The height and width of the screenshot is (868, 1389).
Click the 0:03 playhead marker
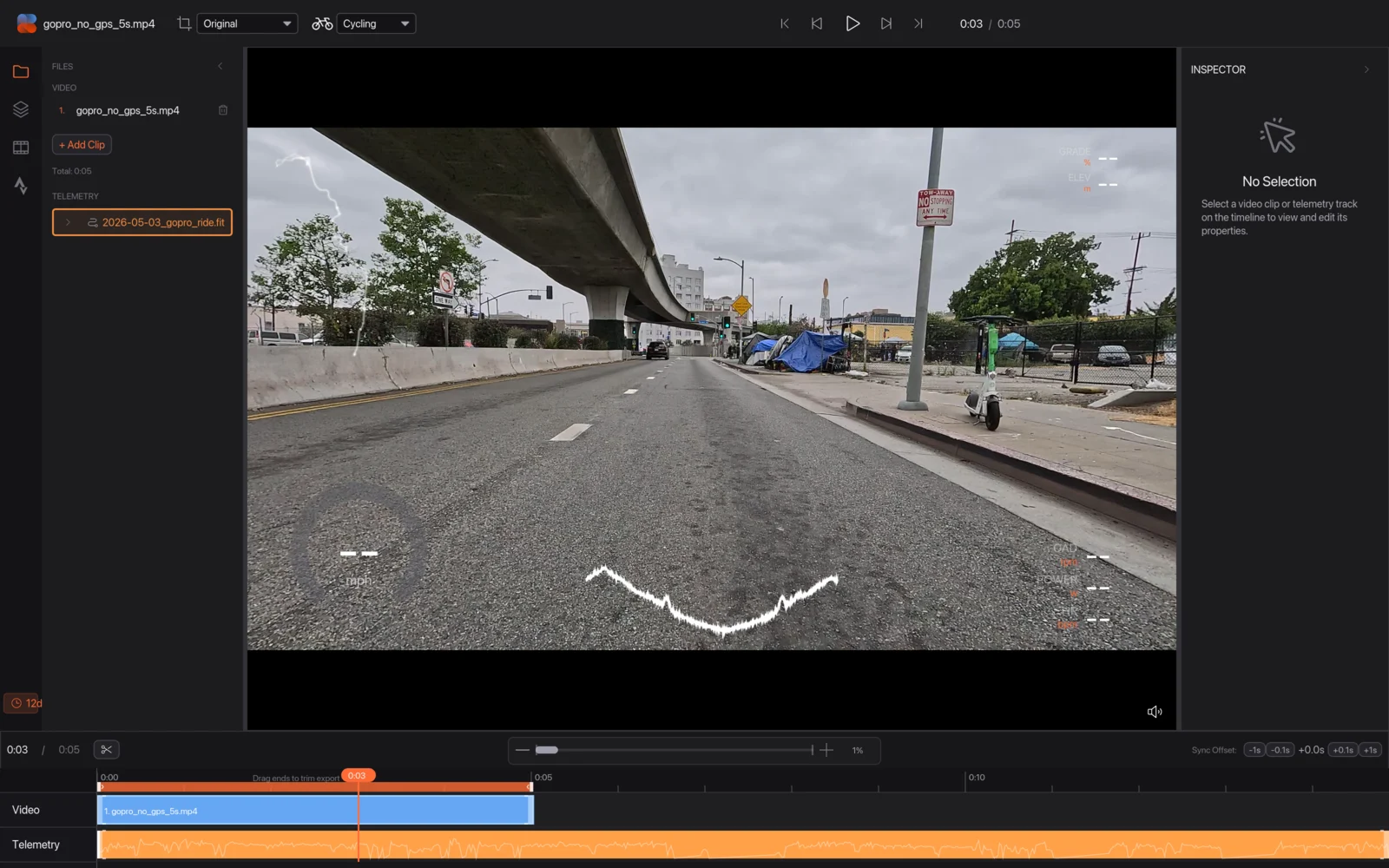click(x=358, y=775)
